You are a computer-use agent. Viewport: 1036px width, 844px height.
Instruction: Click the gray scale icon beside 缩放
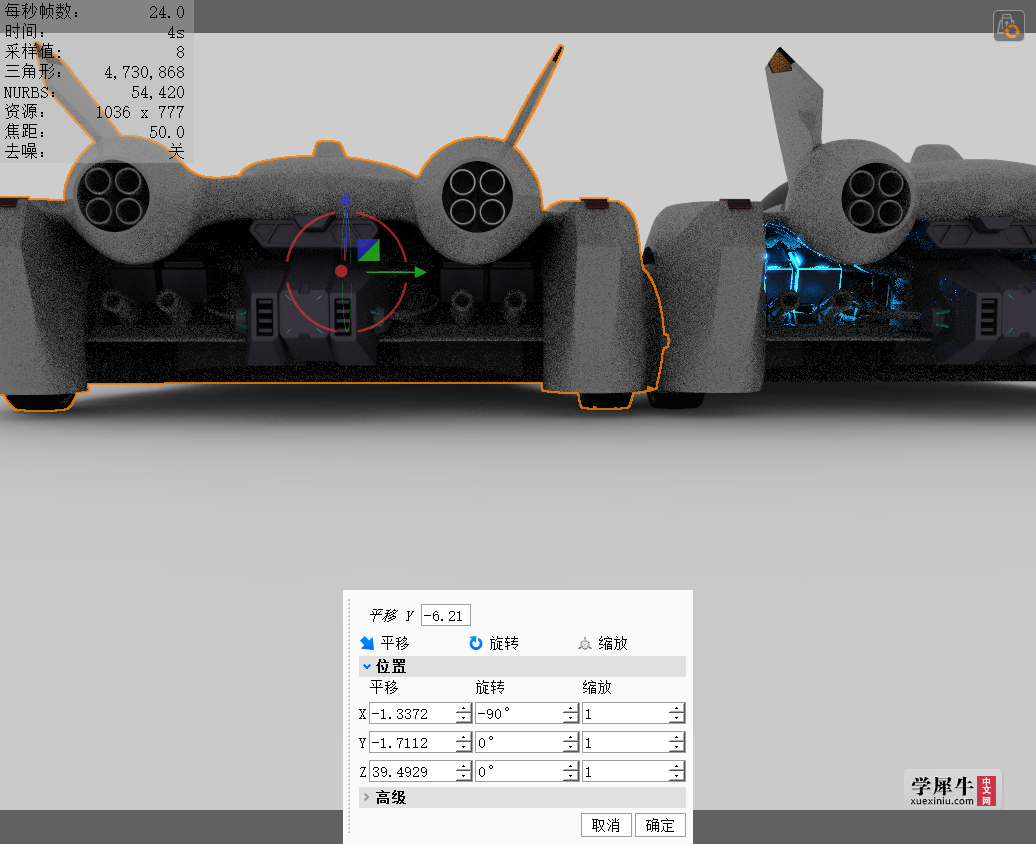coord(585,643)
